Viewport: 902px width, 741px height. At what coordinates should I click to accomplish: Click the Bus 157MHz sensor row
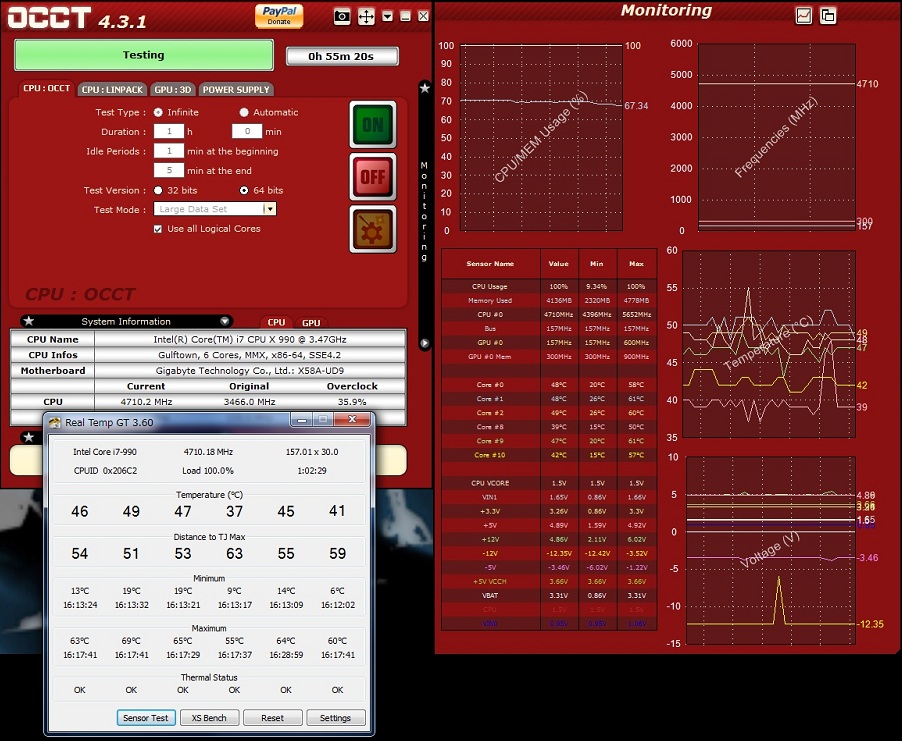point(549,329)
